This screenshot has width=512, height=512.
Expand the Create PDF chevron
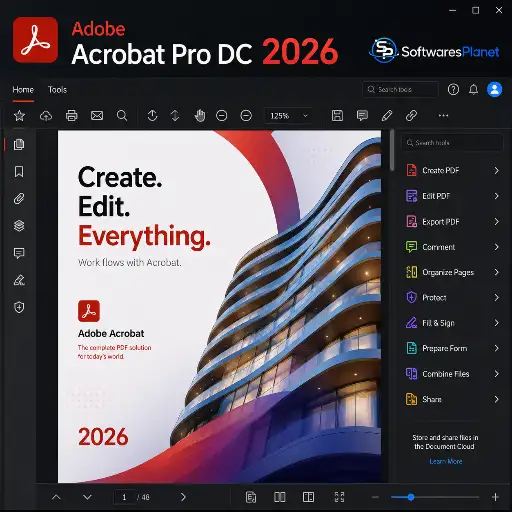496,170
